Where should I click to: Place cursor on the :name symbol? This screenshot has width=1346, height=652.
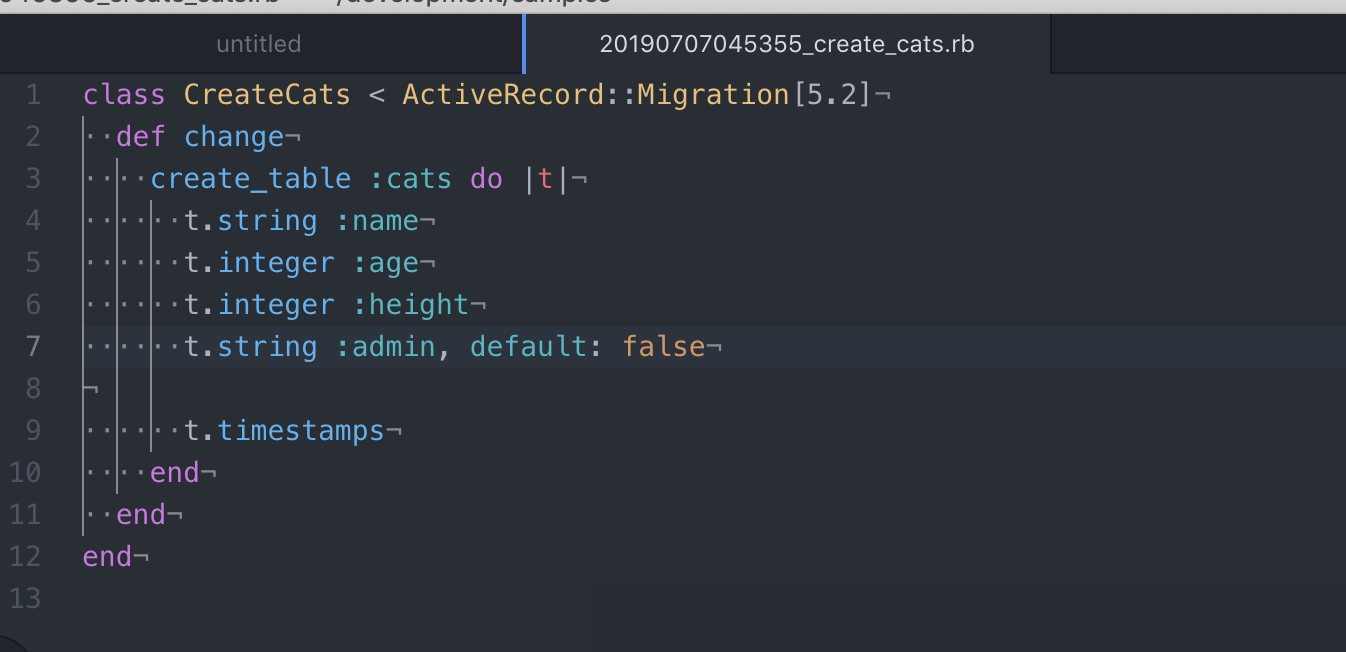click(x=385, y=221)
